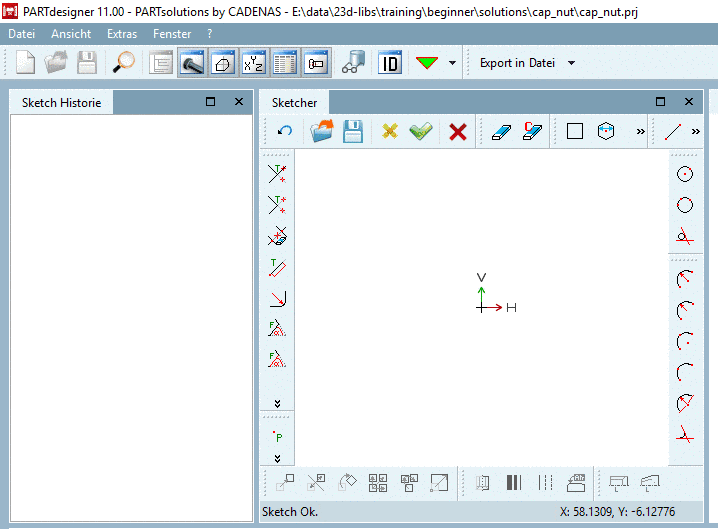Click the first trim lines tool icon
718x529 pixels.
[277, 174]
